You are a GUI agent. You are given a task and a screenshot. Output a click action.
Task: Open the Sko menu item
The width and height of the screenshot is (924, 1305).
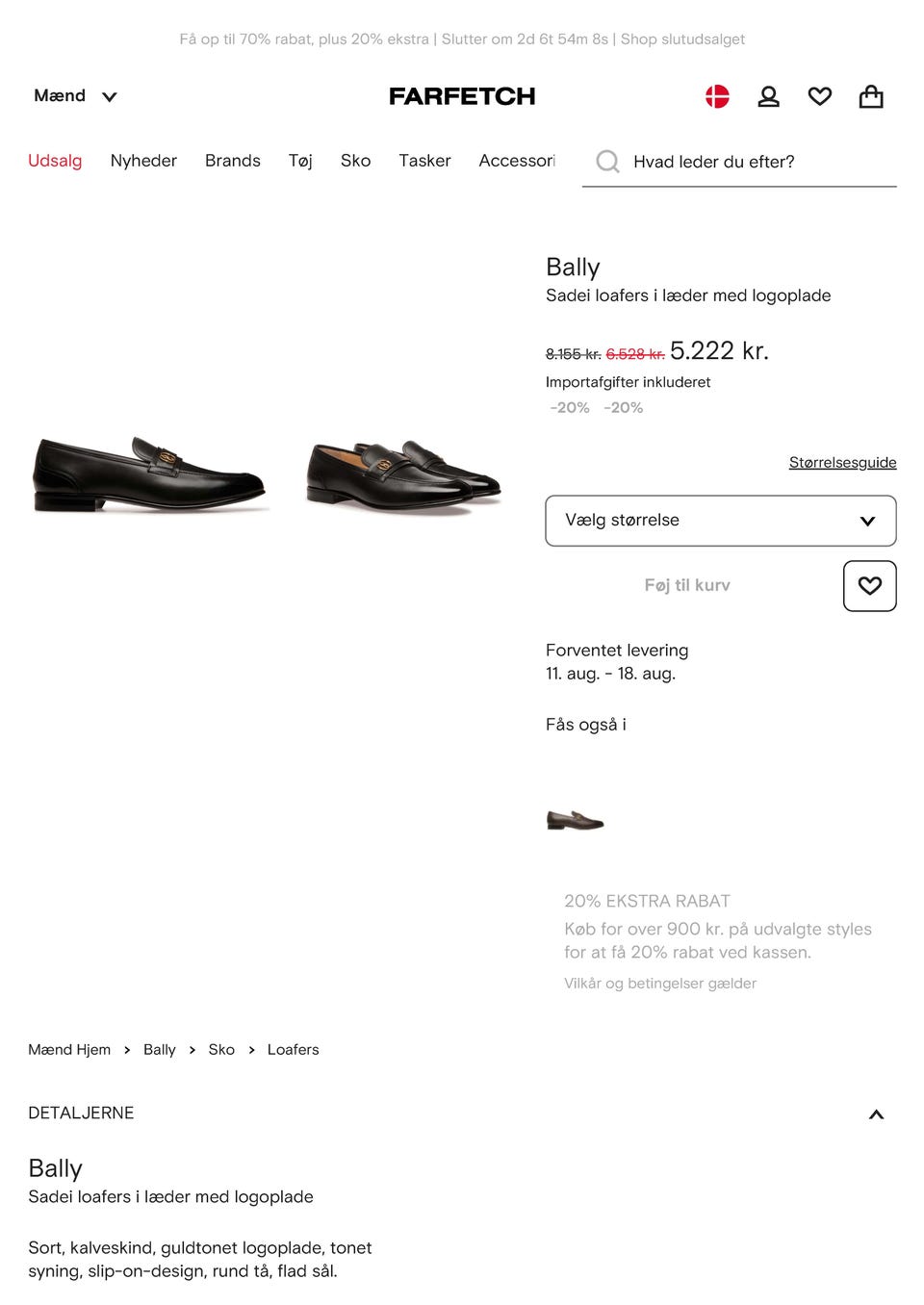(x=355, y=161)
